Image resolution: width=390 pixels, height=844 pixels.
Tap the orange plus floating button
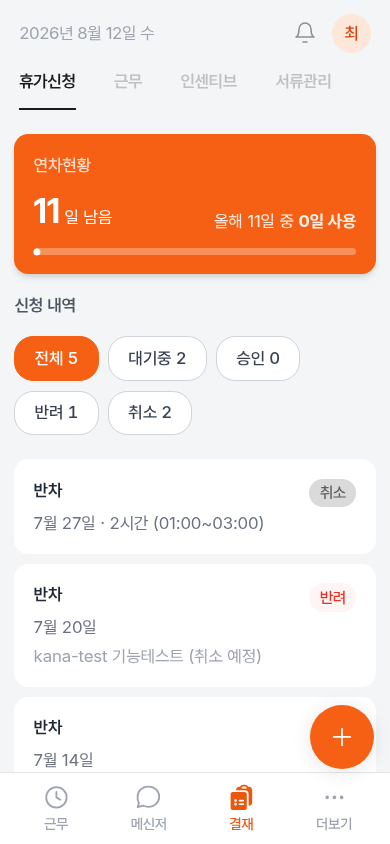342,737
